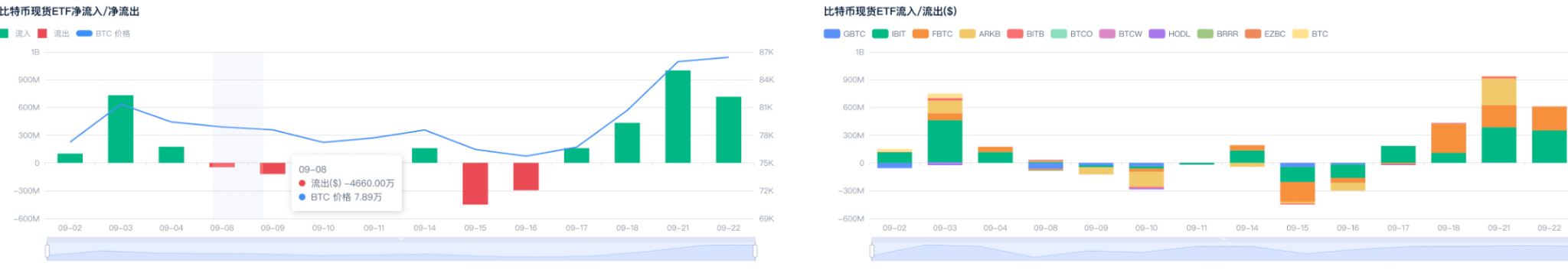Image resolution: width=1568 pixels, height=276 pixels.
Task: Click the net-flow chart range slider track
Action: tap(401, 251)
